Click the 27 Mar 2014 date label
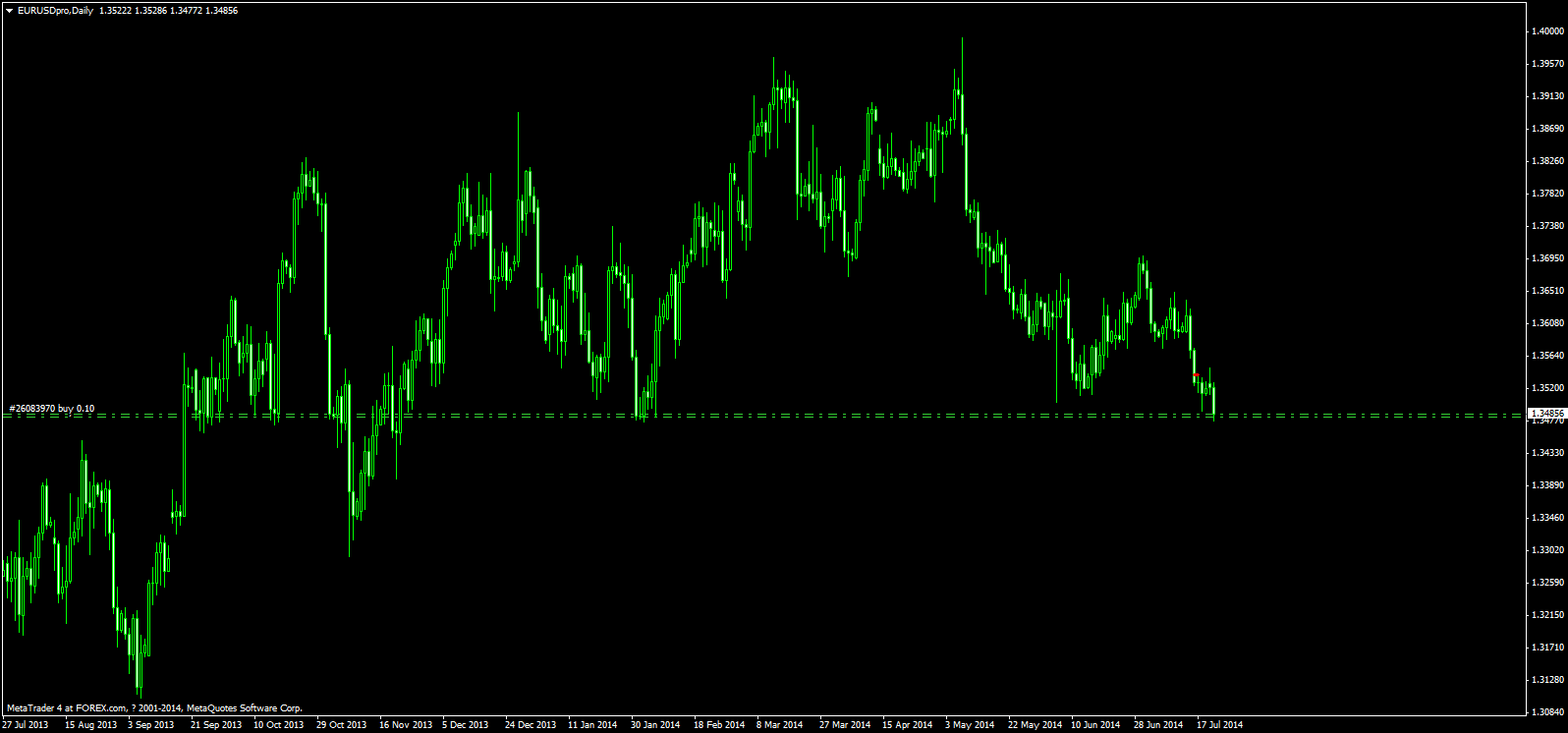Image resolution: width=1568 pixels, height=733 pixels. 845,725
